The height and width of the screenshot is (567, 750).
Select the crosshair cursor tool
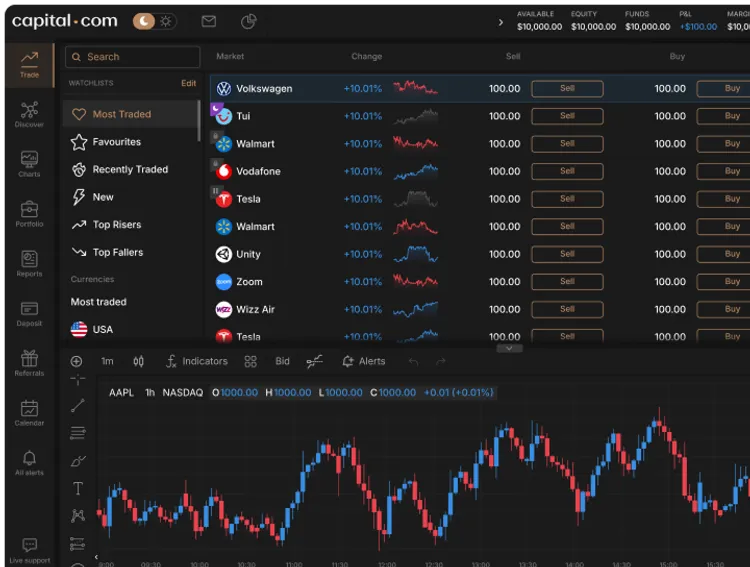(x=77, y=380)
